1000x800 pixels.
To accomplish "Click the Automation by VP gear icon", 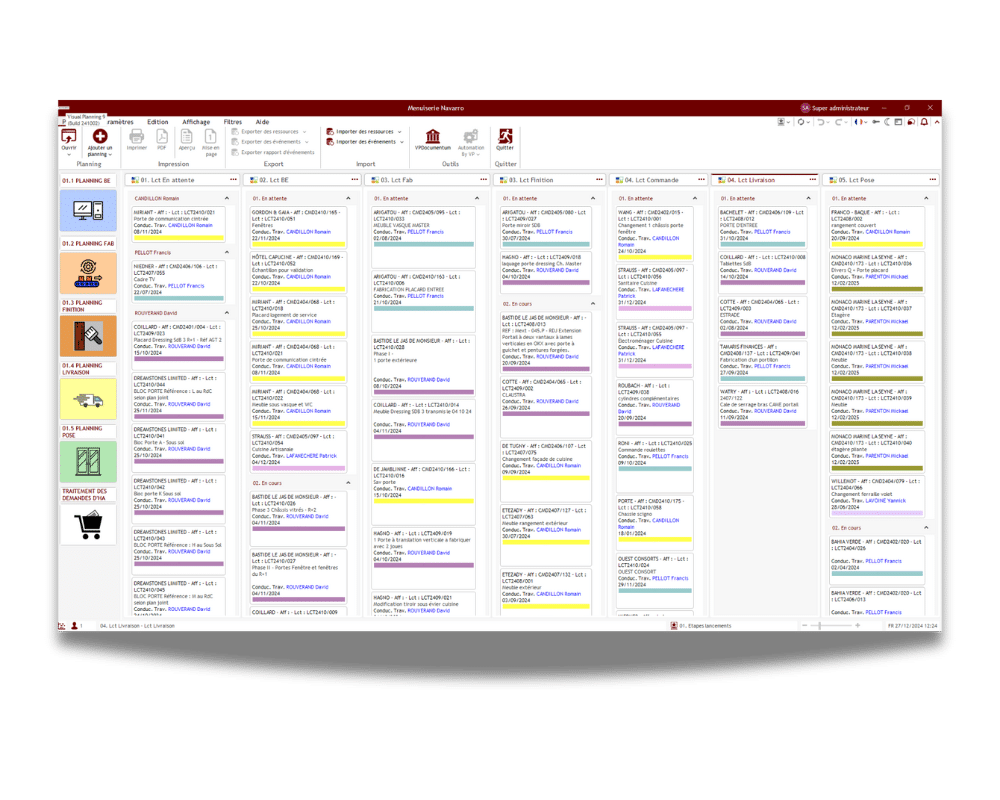I will (471, 136).
